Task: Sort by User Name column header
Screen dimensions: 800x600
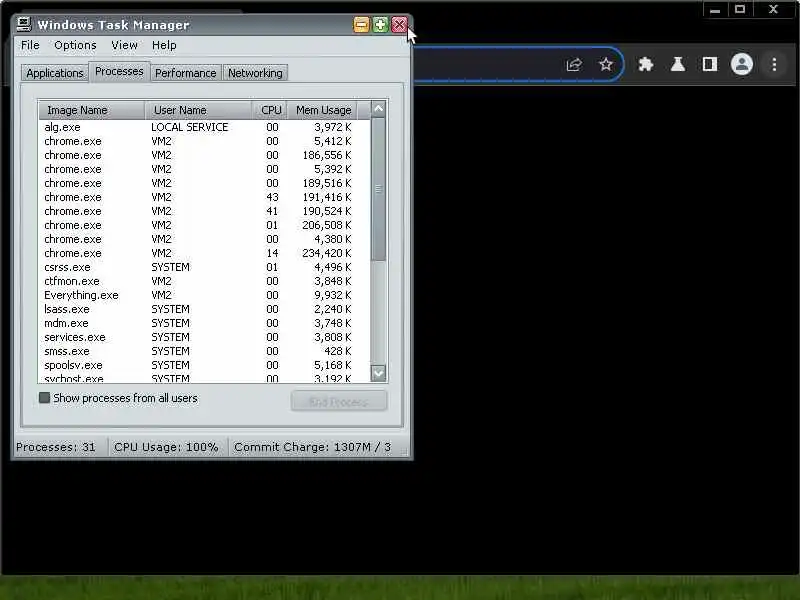Action: 198,110
